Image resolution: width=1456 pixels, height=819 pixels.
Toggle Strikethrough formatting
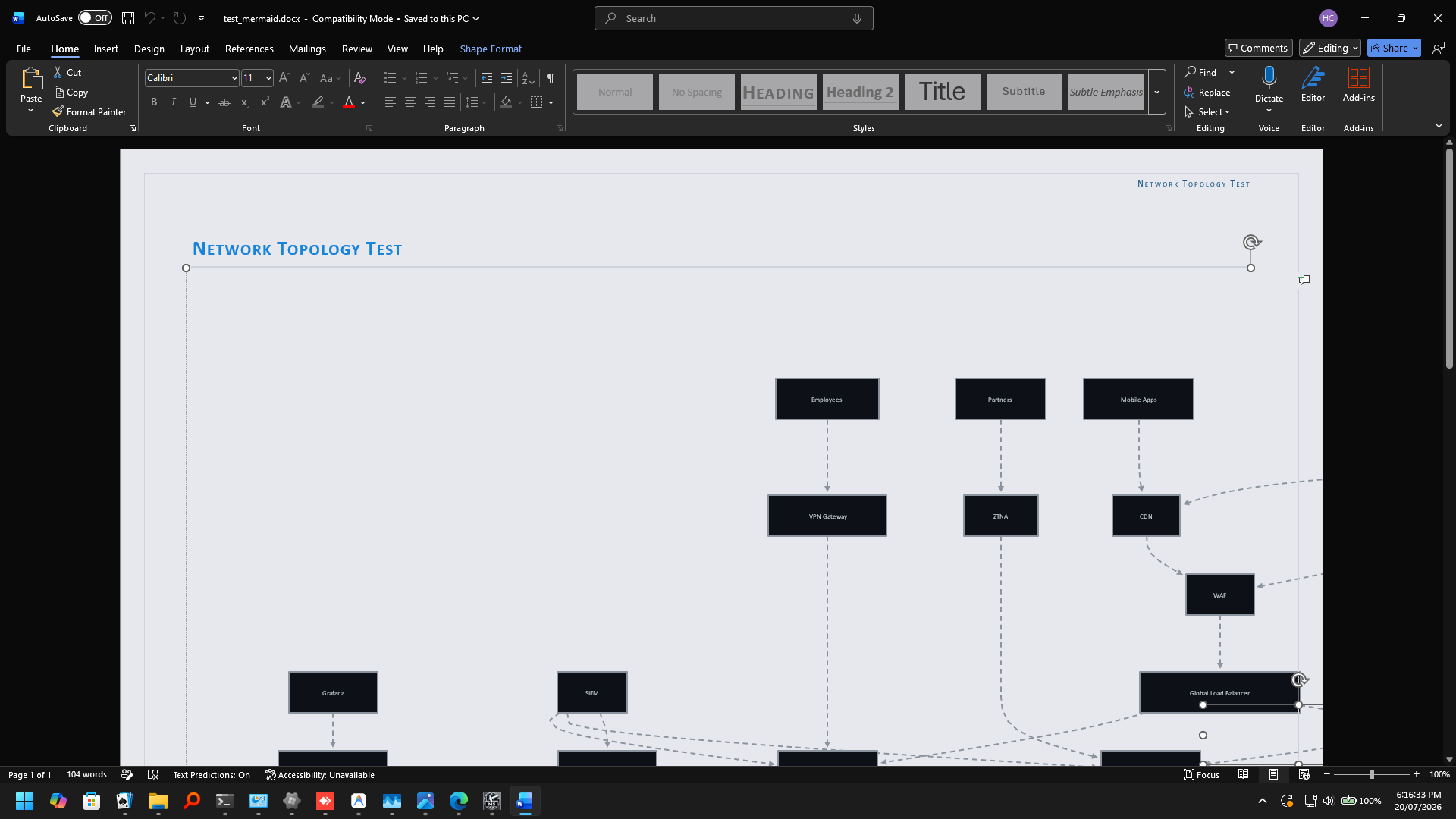coord(224,102)
